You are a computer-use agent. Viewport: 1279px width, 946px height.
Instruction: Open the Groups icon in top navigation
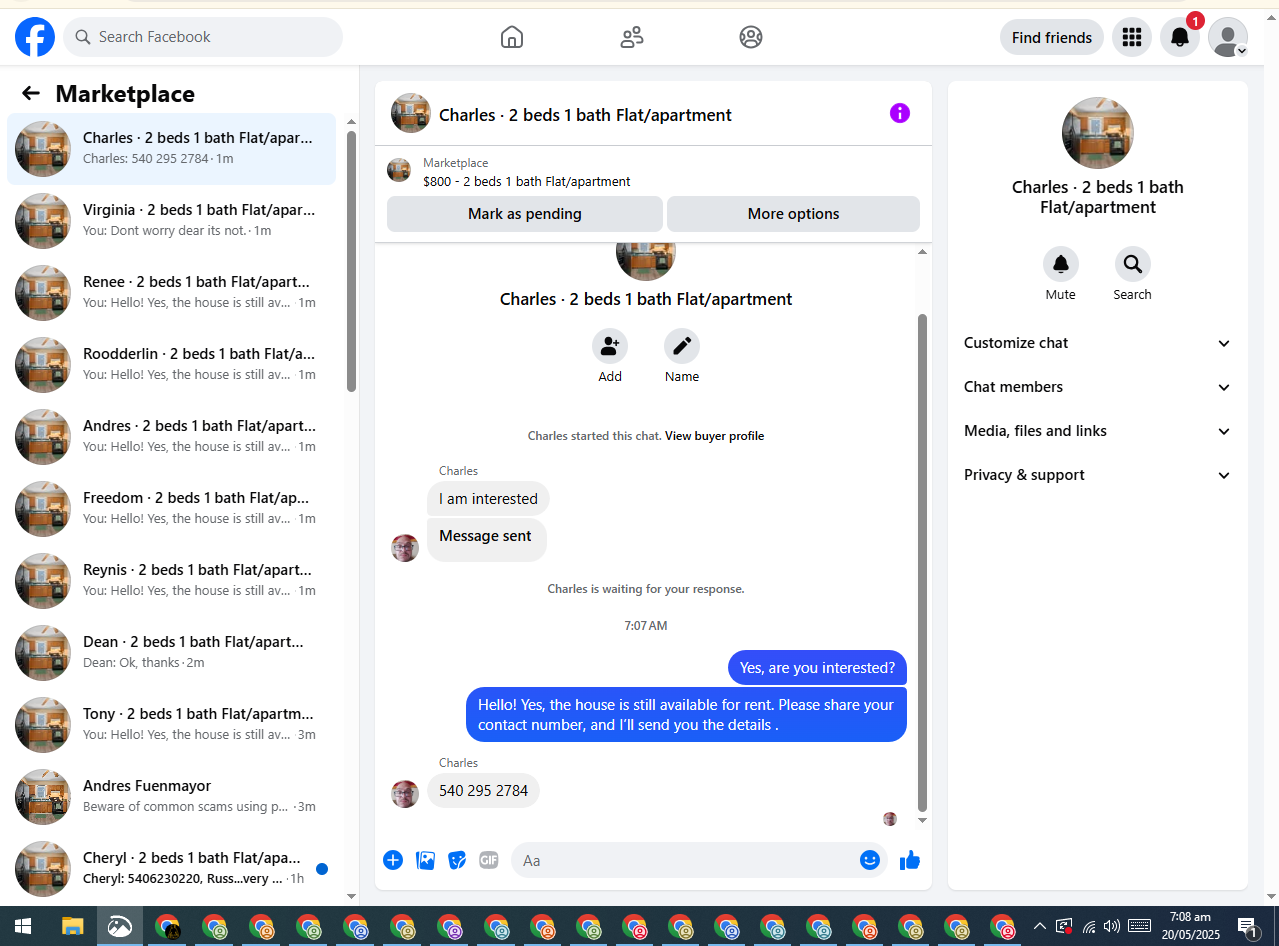(x=751, y=37)
